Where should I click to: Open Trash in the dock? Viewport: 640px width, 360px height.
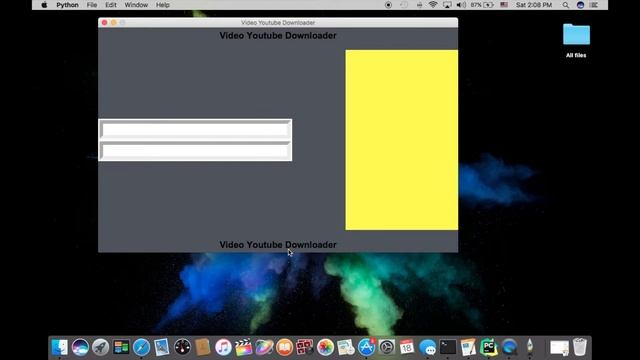click(x=580, y=347)
